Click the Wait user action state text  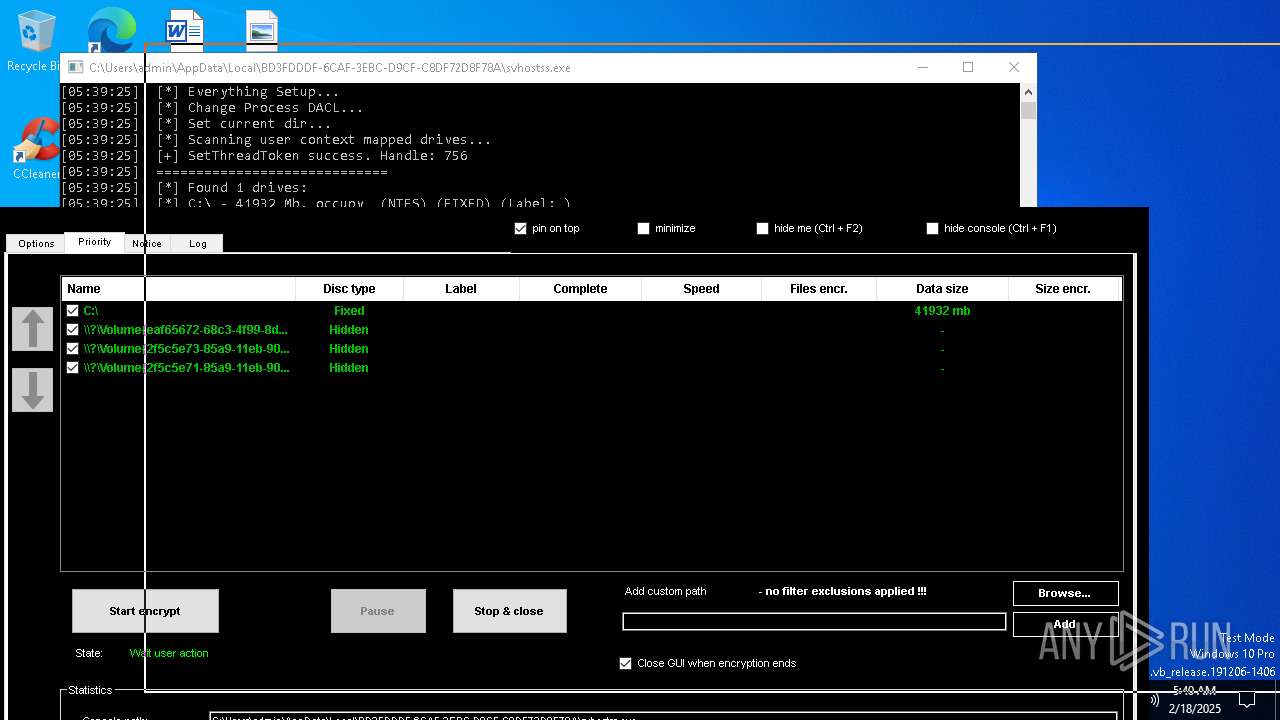click(169, 653)
